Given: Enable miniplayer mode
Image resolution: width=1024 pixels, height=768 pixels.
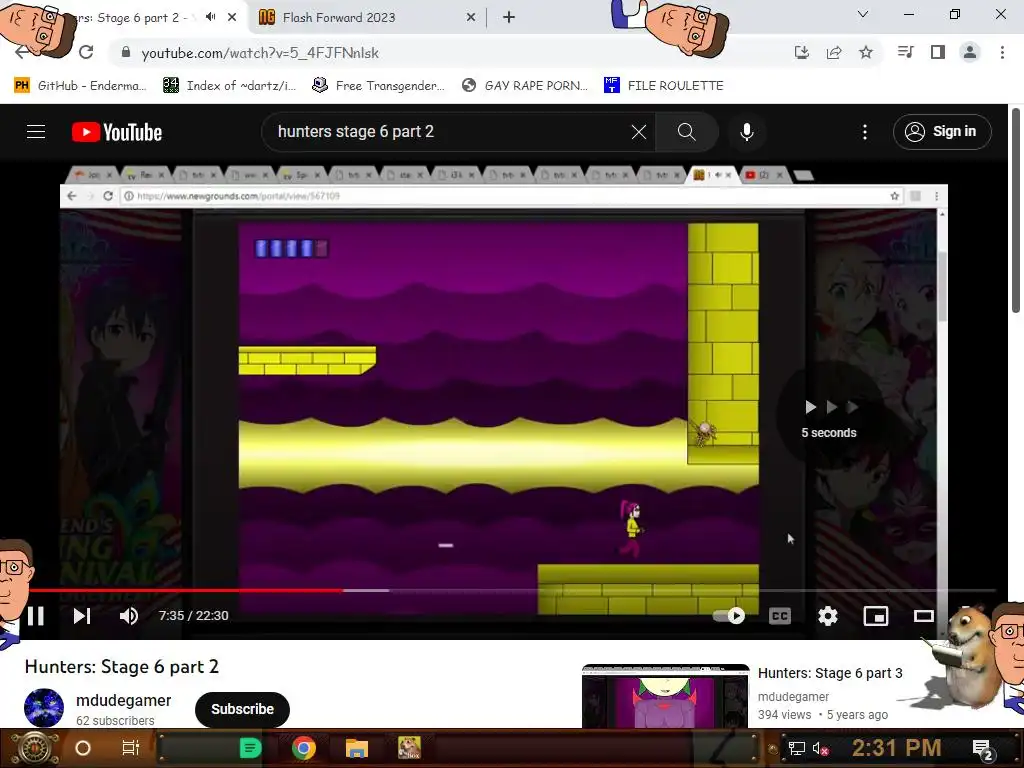Looking at the screenshot, I should pos(876,616).
